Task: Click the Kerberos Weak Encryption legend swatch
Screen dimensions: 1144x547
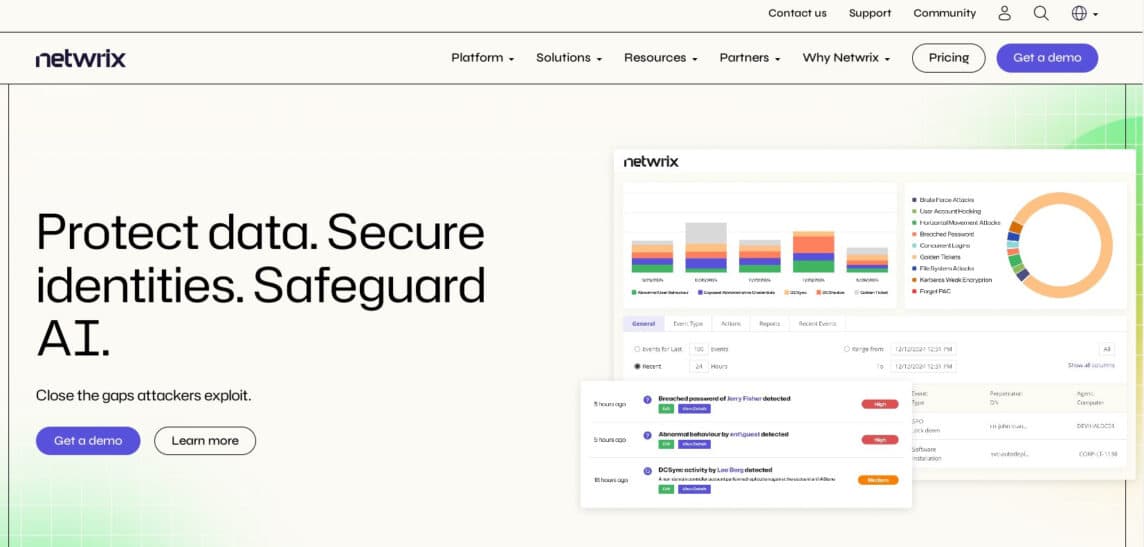Action: pos(914,280)
